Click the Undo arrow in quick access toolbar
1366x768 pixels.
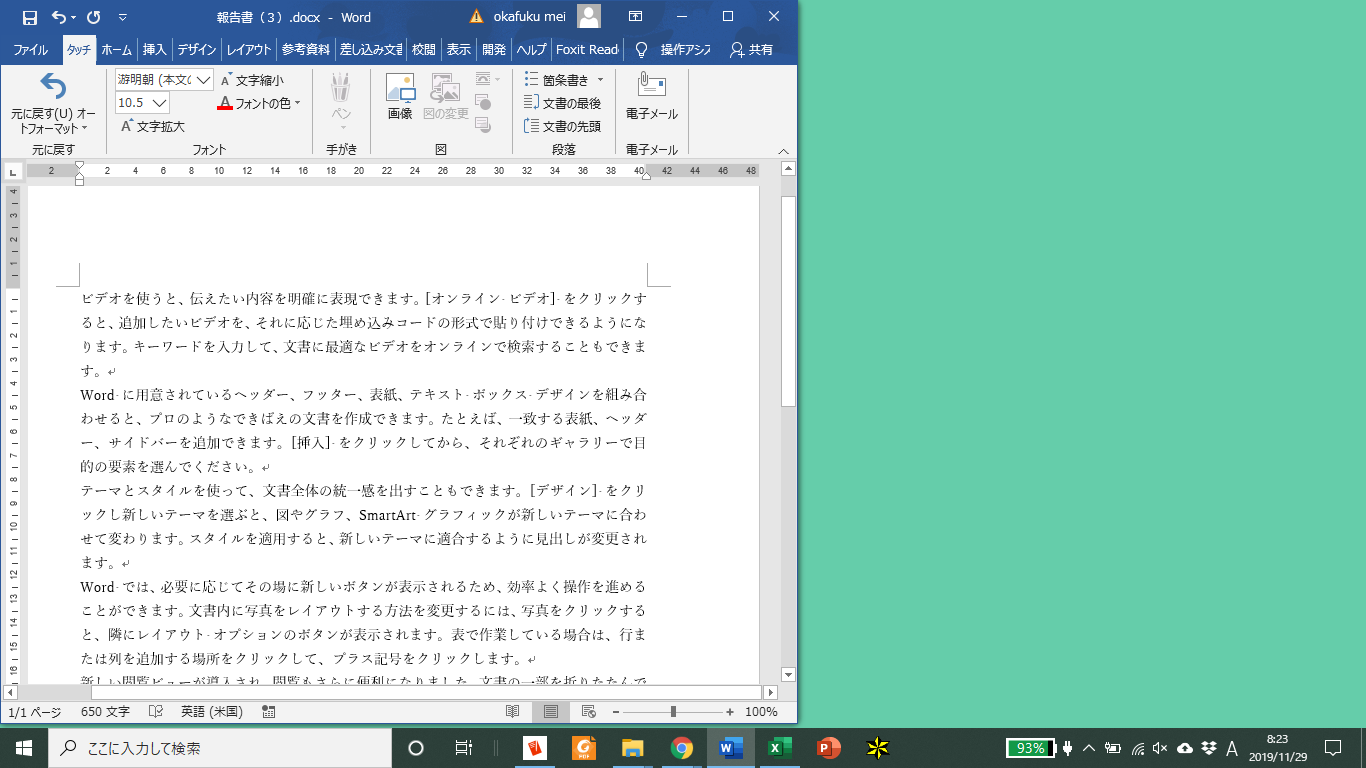coord(58,17)
